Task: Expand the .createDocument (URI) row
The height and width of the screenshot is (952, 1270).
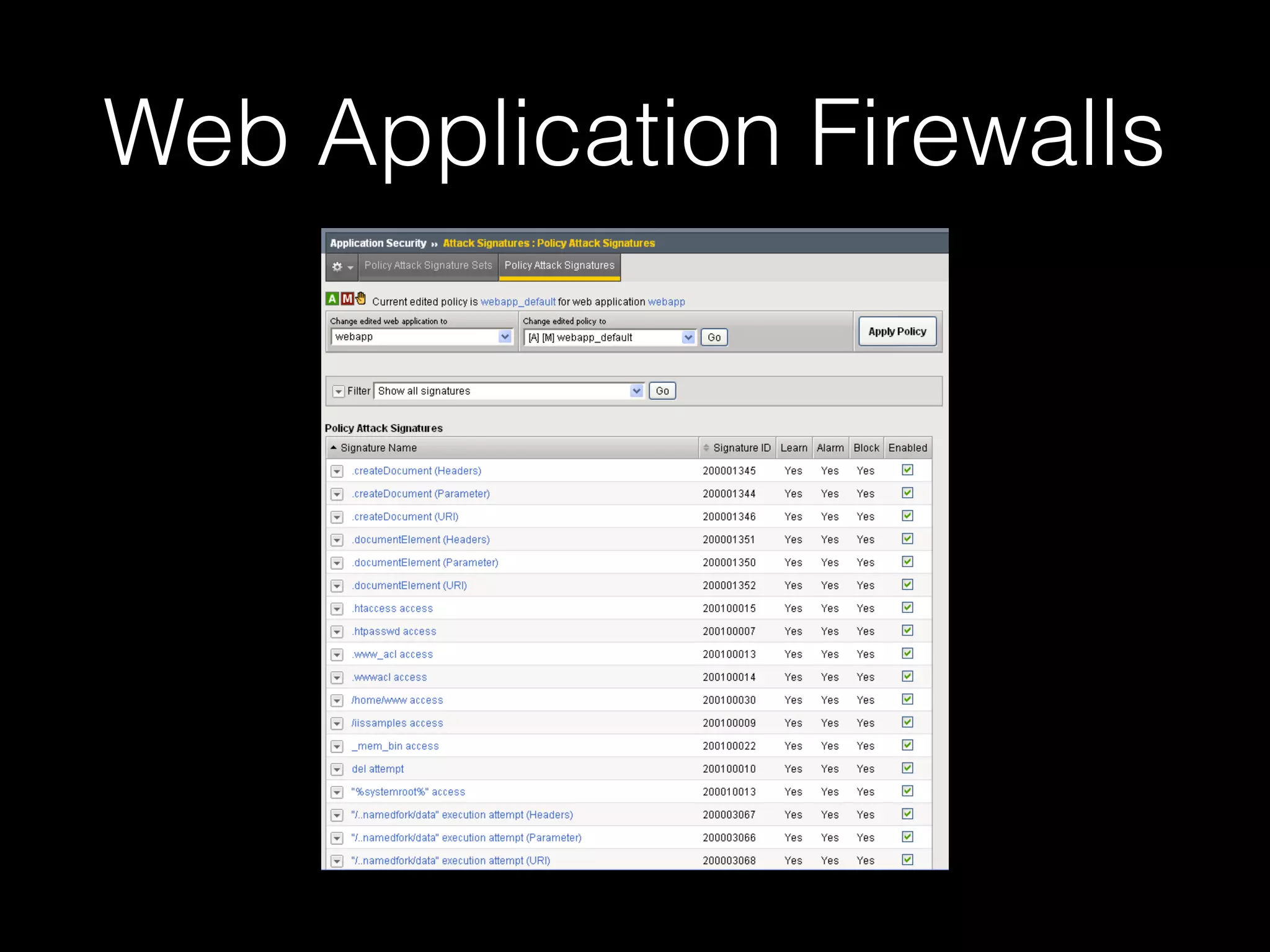Action: click(337, 517)
